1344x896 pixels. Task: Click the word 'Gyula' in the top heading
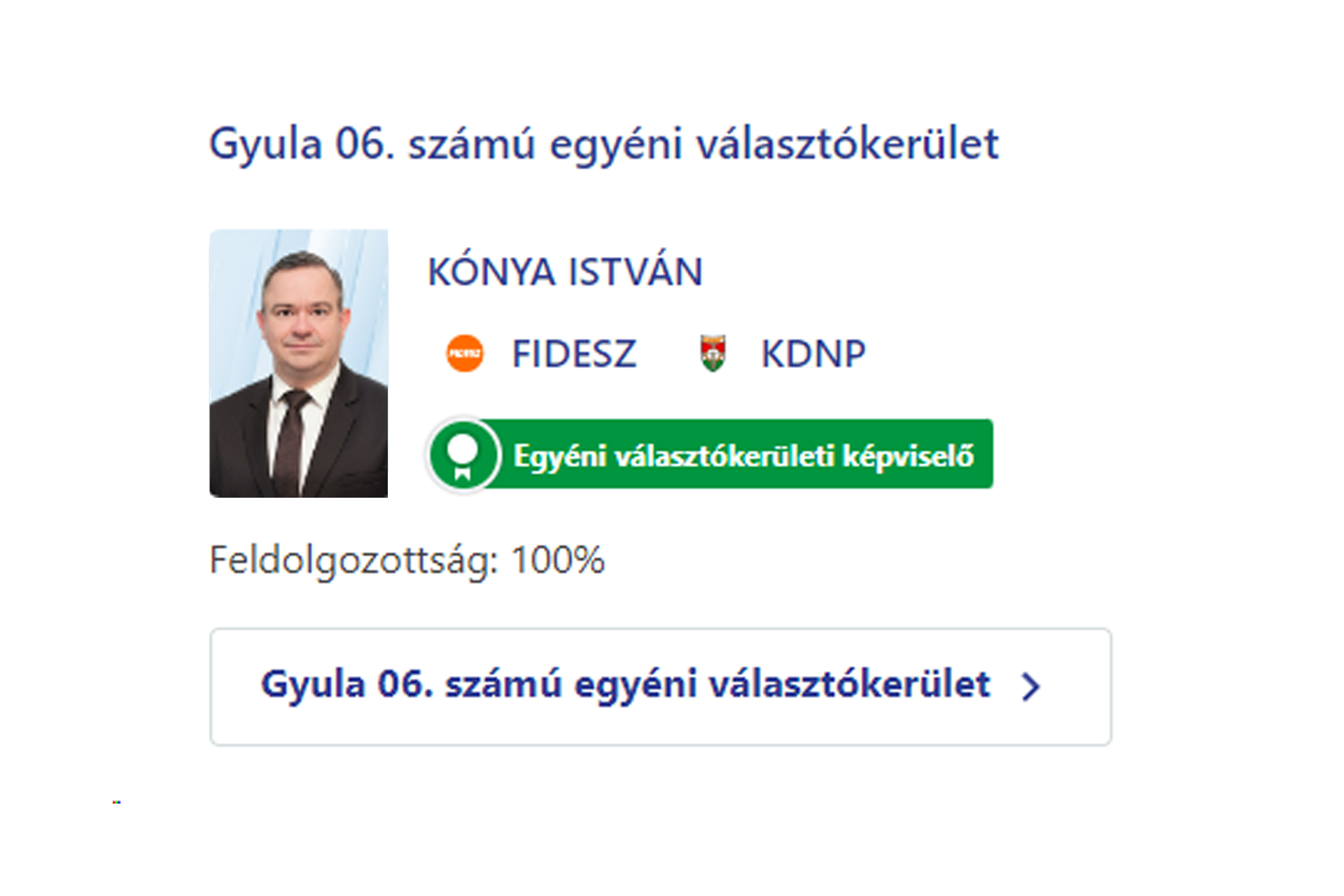[x=266, y=144]
